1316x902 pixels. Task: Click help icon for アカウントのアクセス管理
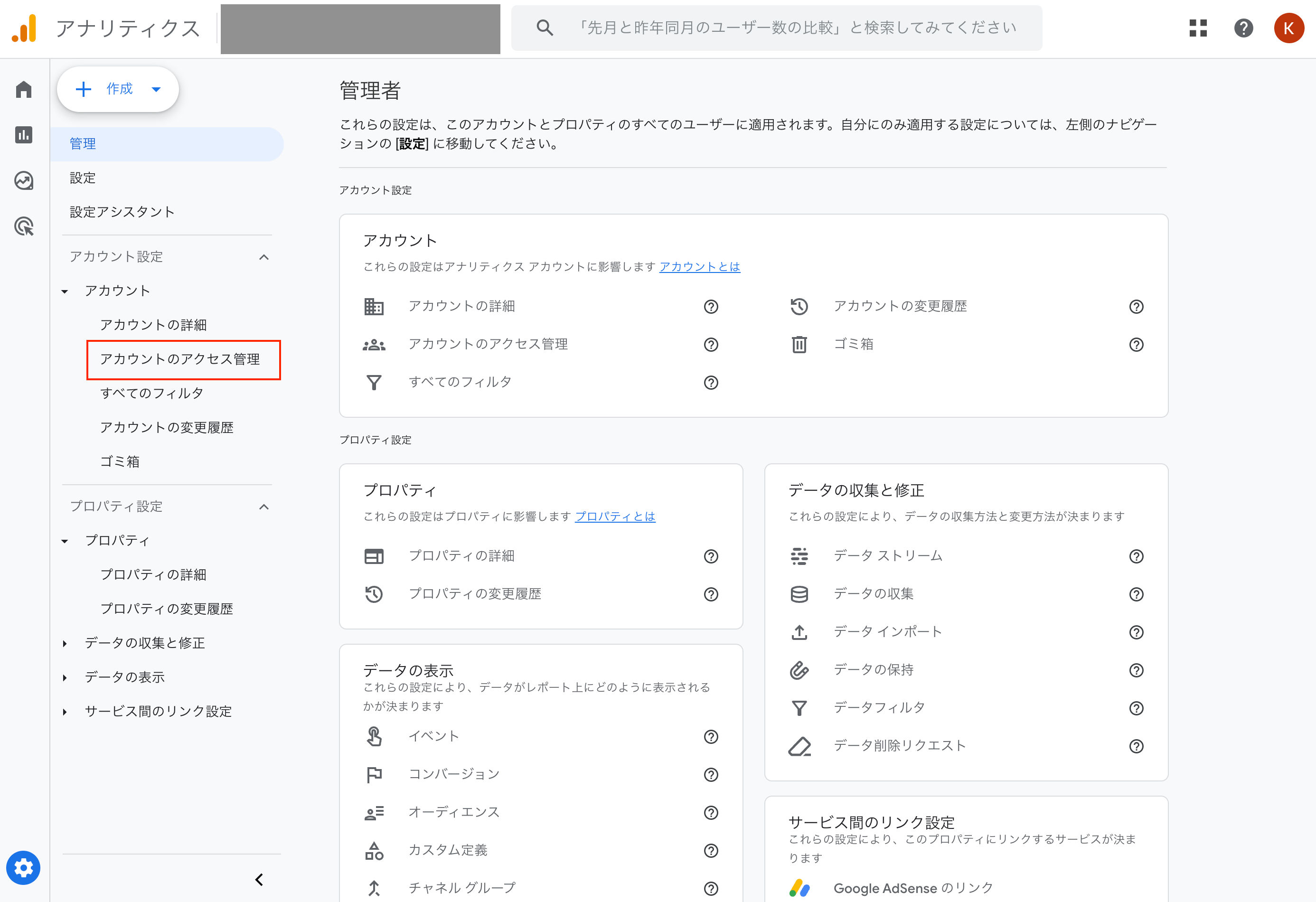coord(711,344)
